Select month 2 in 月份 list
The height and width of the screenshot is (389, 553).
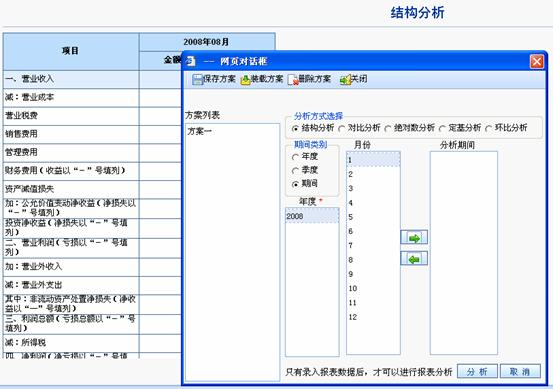tap(373, 174)
